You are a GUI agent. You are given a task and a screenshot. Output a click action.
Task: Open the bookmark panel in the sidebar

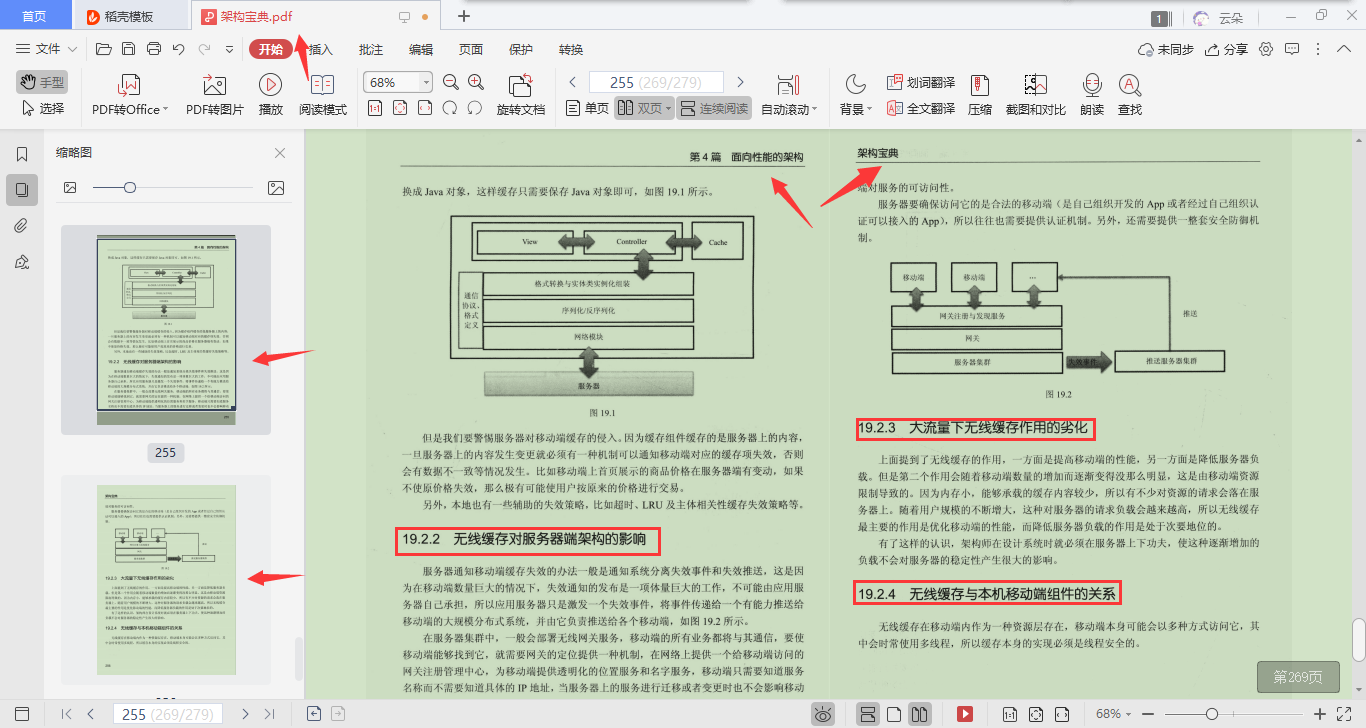22,154
